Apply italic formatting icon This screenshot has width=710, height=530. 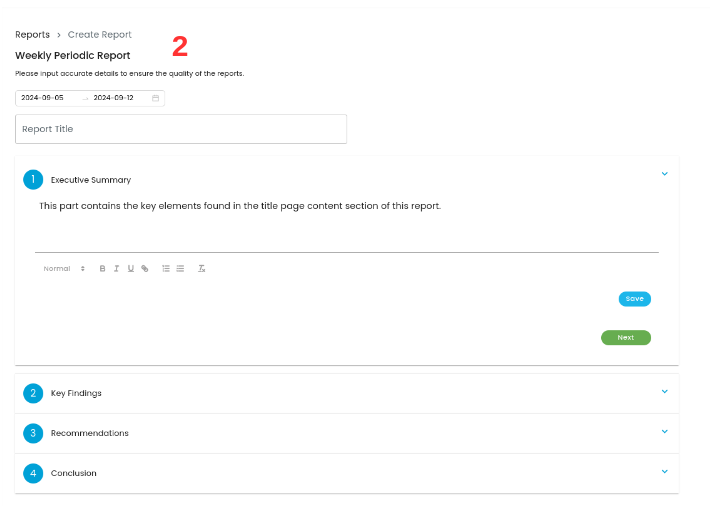coord(116,269)
